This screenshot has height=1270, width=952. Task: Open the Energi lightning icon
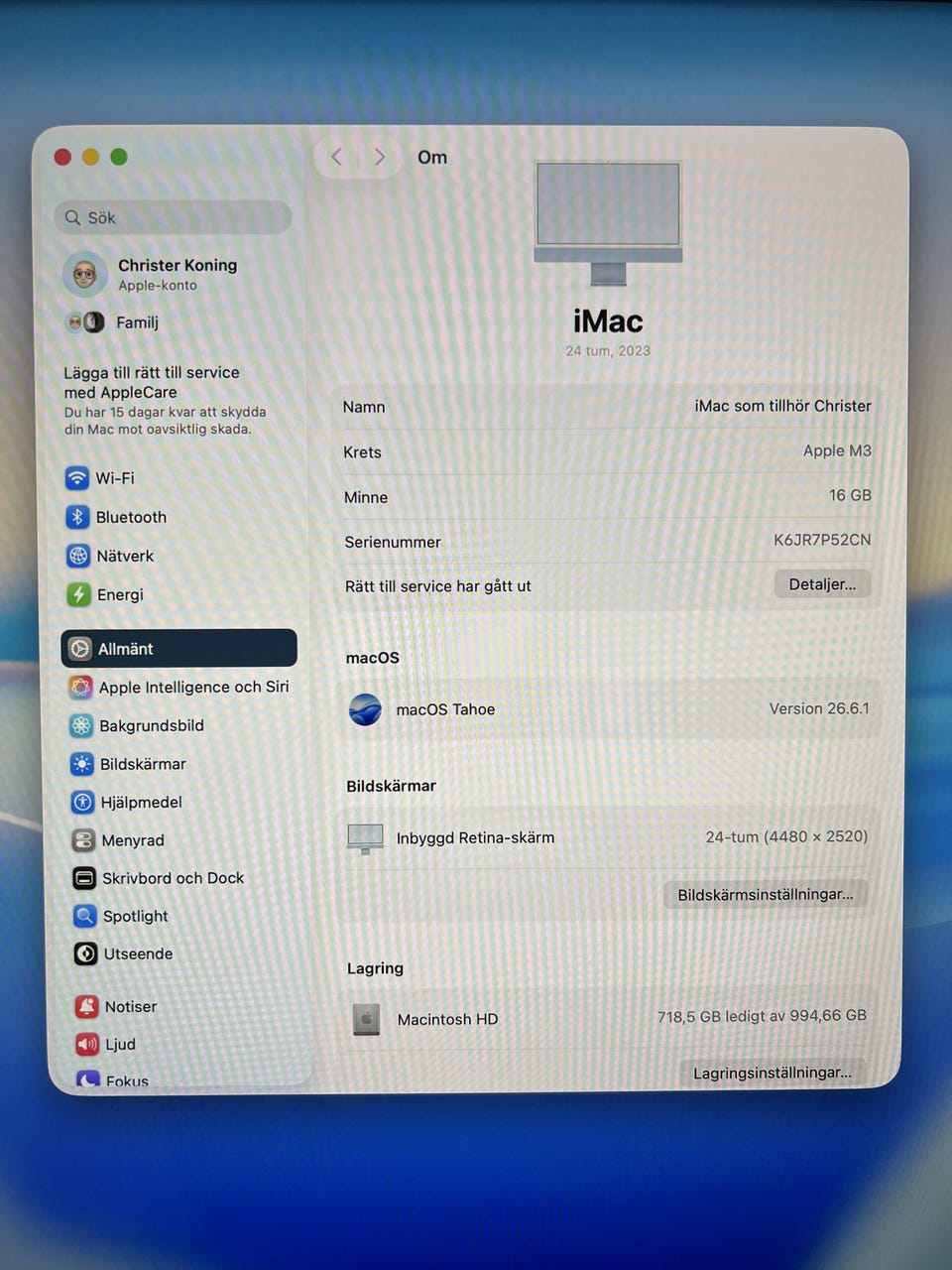point(79,594)
